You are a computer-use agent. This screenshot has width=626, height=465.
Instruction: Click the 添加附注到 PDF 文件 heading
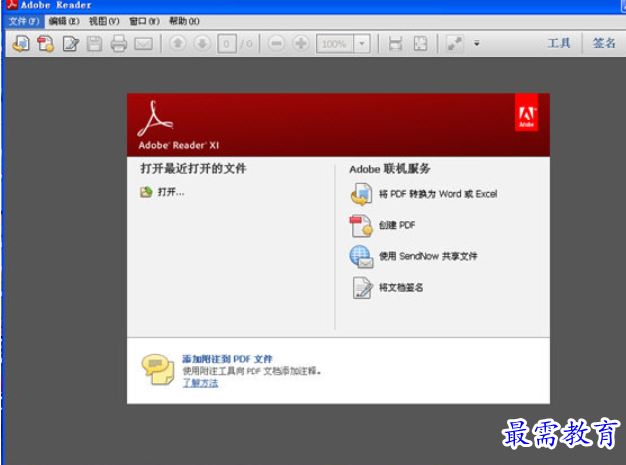[227, 359]
